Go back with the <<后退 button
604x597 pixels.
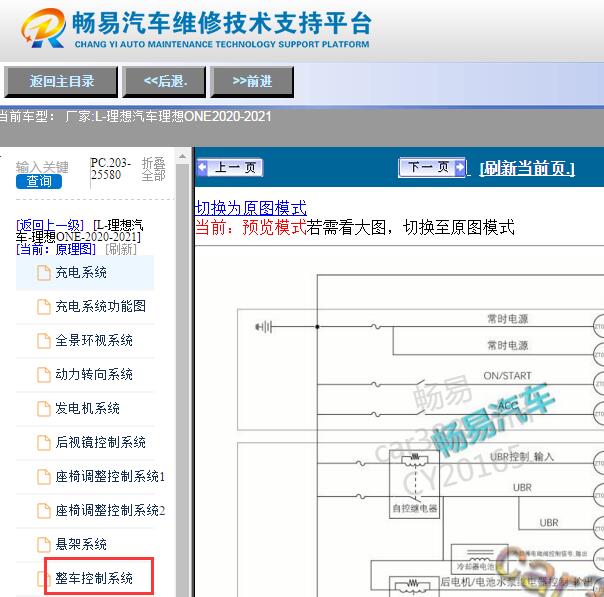tap(164, 81)
